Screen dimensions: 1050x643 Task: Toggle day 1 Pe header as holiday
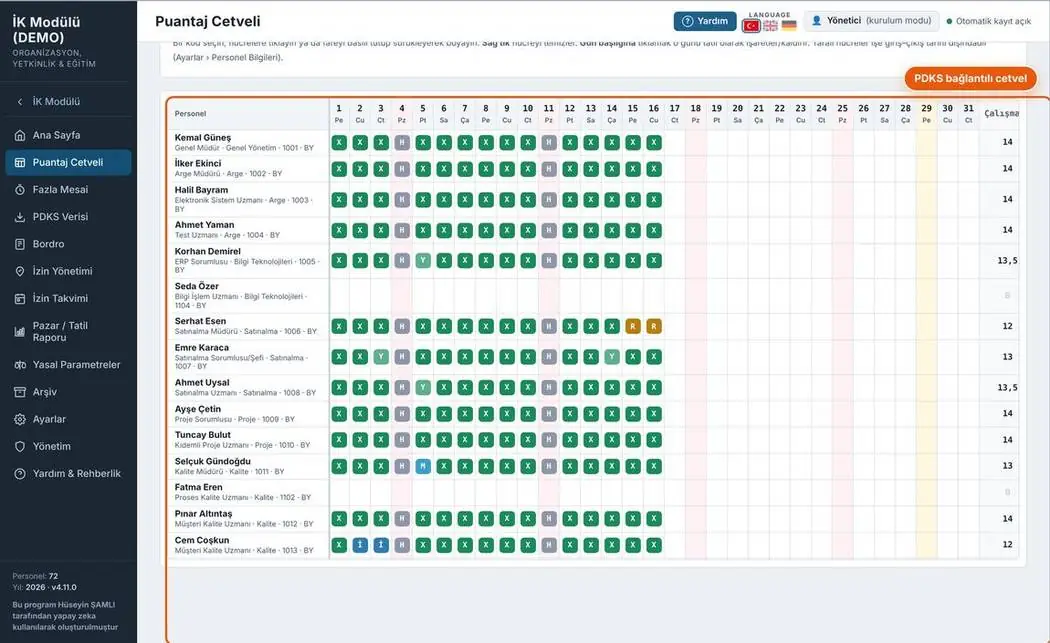[x=339, y=113]
